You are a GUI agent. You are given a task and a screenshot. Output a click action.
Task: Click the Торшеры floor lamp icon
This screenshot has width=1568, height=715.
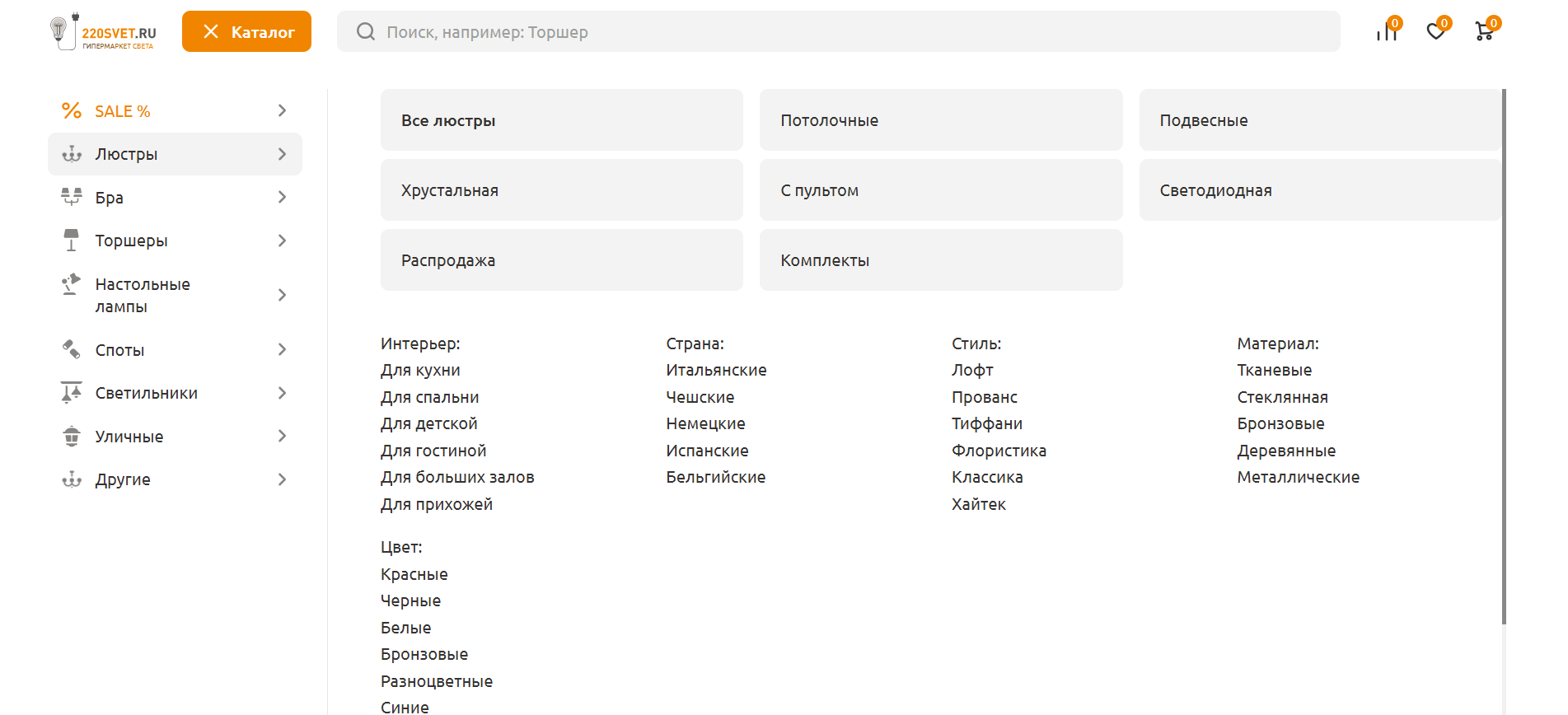(x=72, y=241)
